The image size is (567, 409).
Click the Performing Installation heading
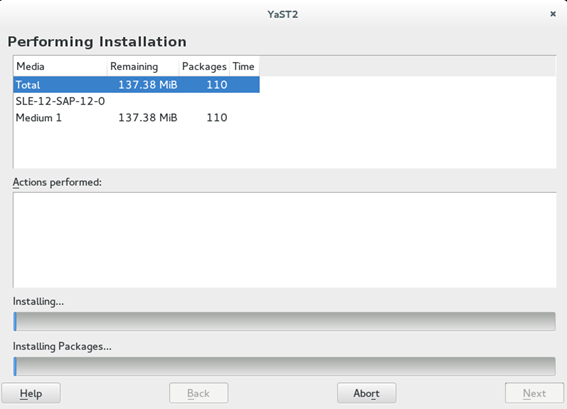[97, 42]
